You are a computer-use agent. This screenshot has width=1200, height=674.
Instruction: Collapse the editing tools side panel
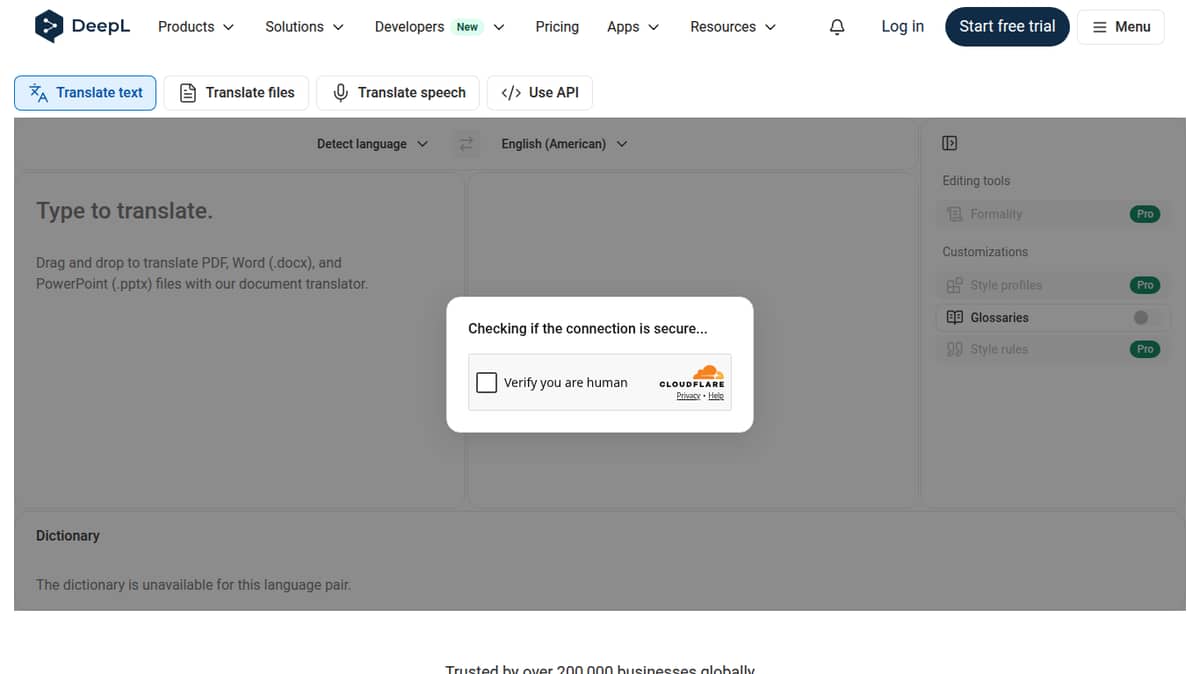950,143
